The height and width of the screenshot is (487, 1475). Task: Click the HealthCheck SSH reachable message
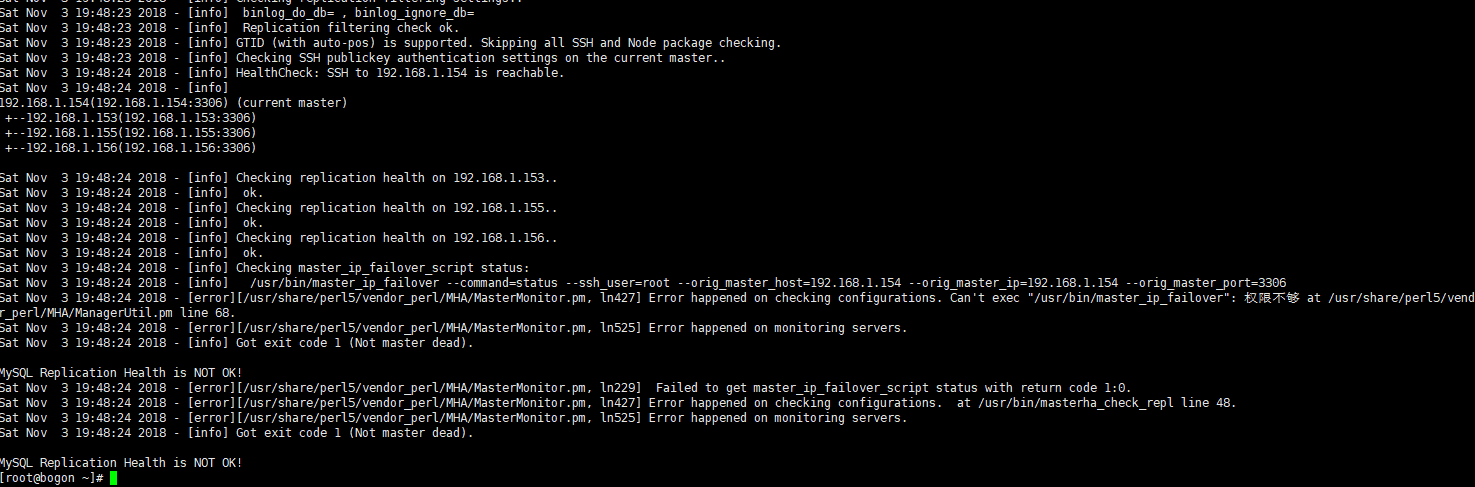click(x=400, y=73)
